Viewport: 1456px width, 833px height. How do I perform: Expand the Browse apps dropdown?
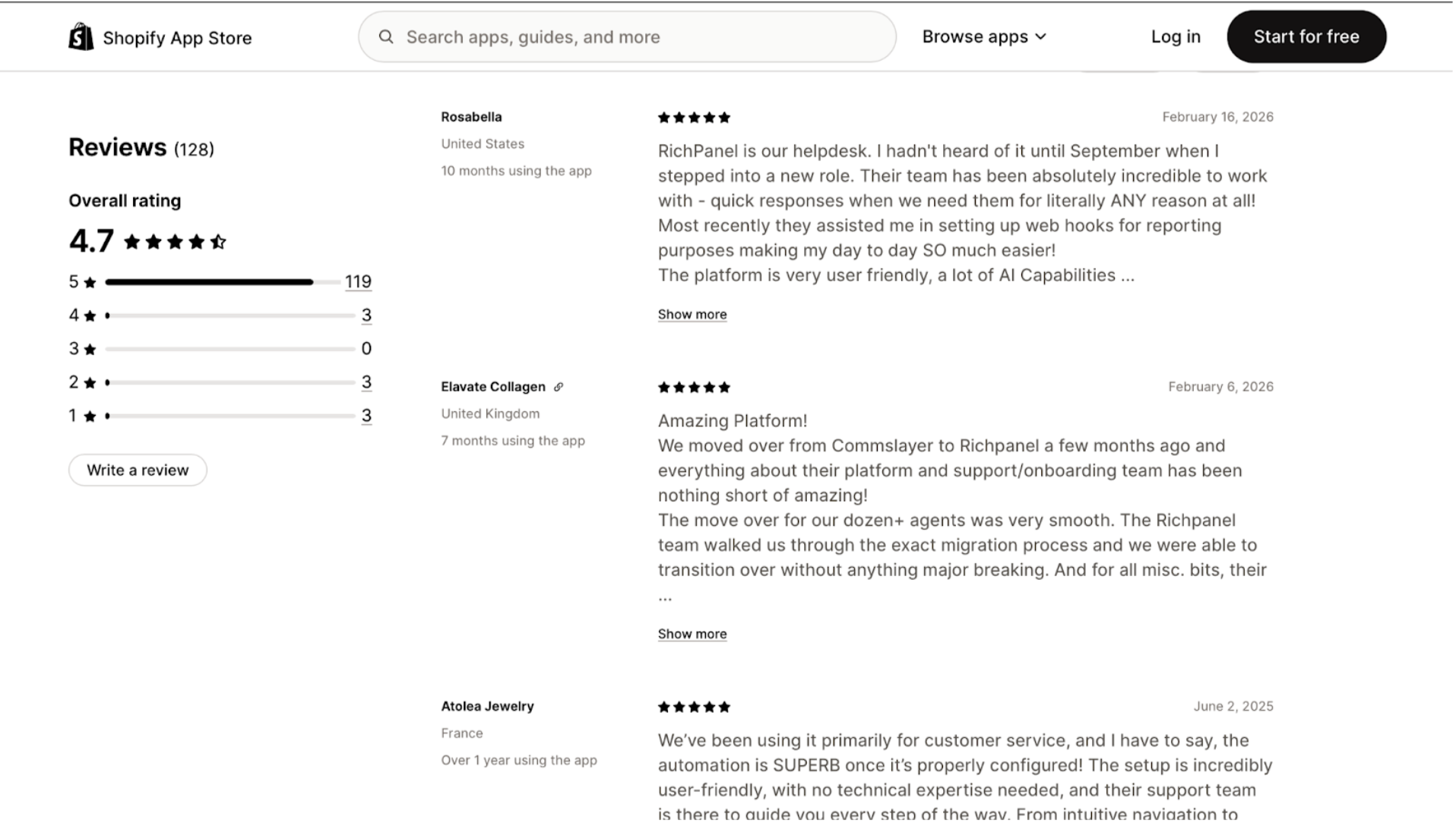click(984, 36)
